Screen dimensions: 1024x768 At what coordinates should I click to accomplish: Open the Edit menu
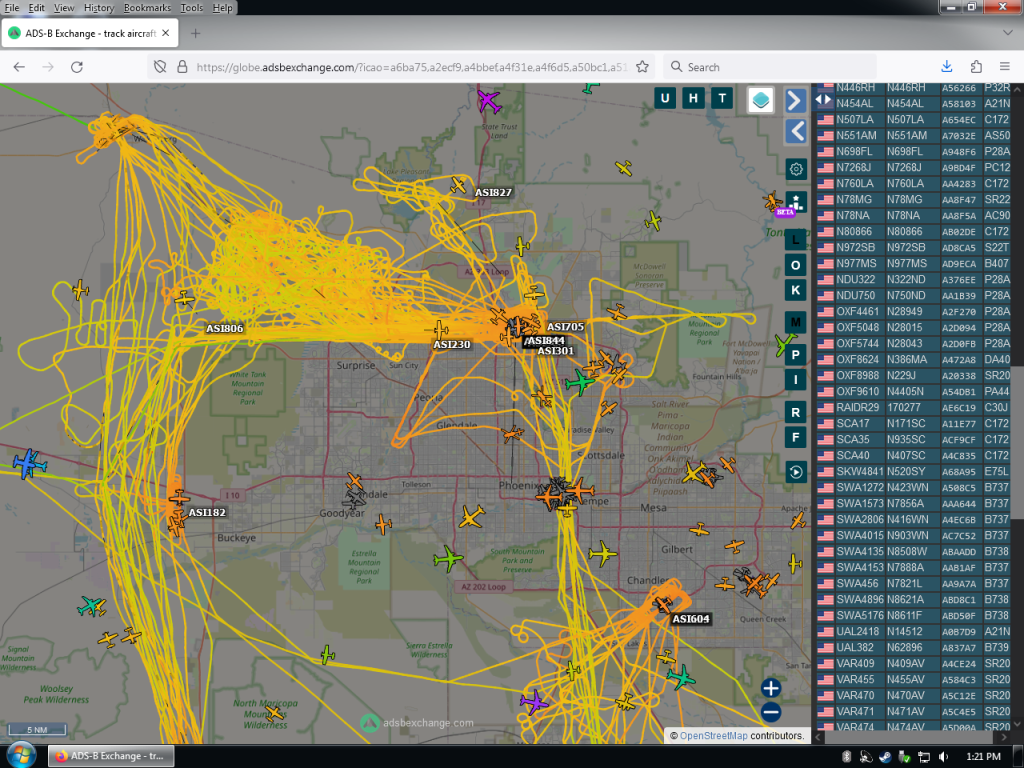[x=37, y=8]
